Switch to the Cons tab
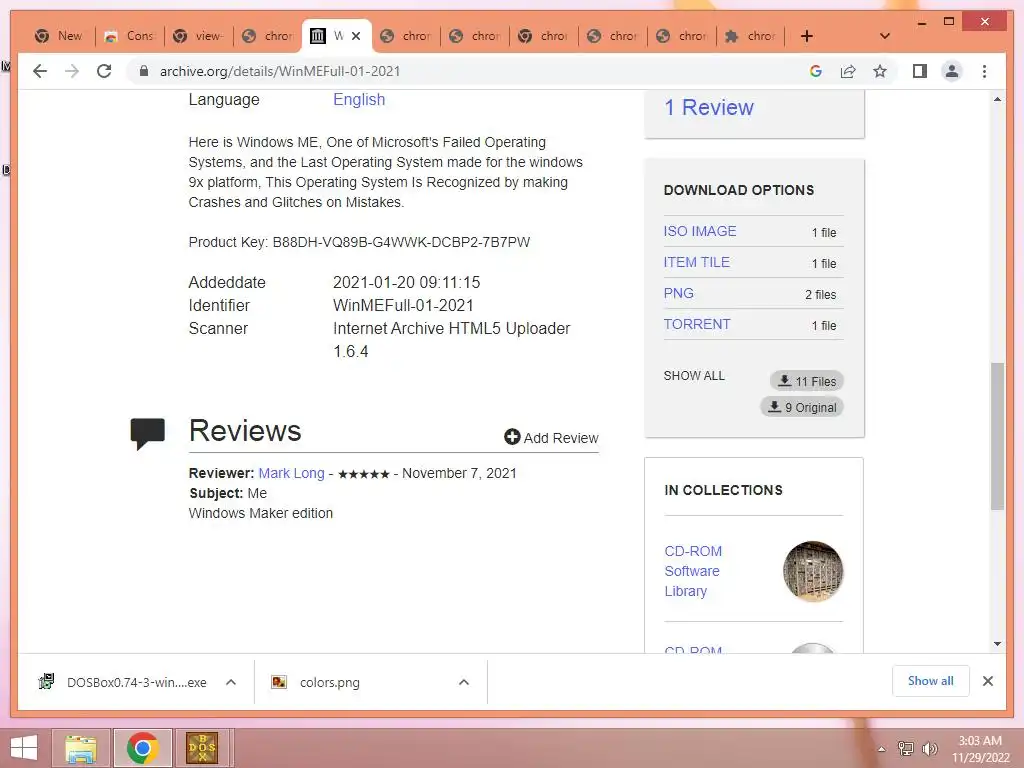 point(130,36)
